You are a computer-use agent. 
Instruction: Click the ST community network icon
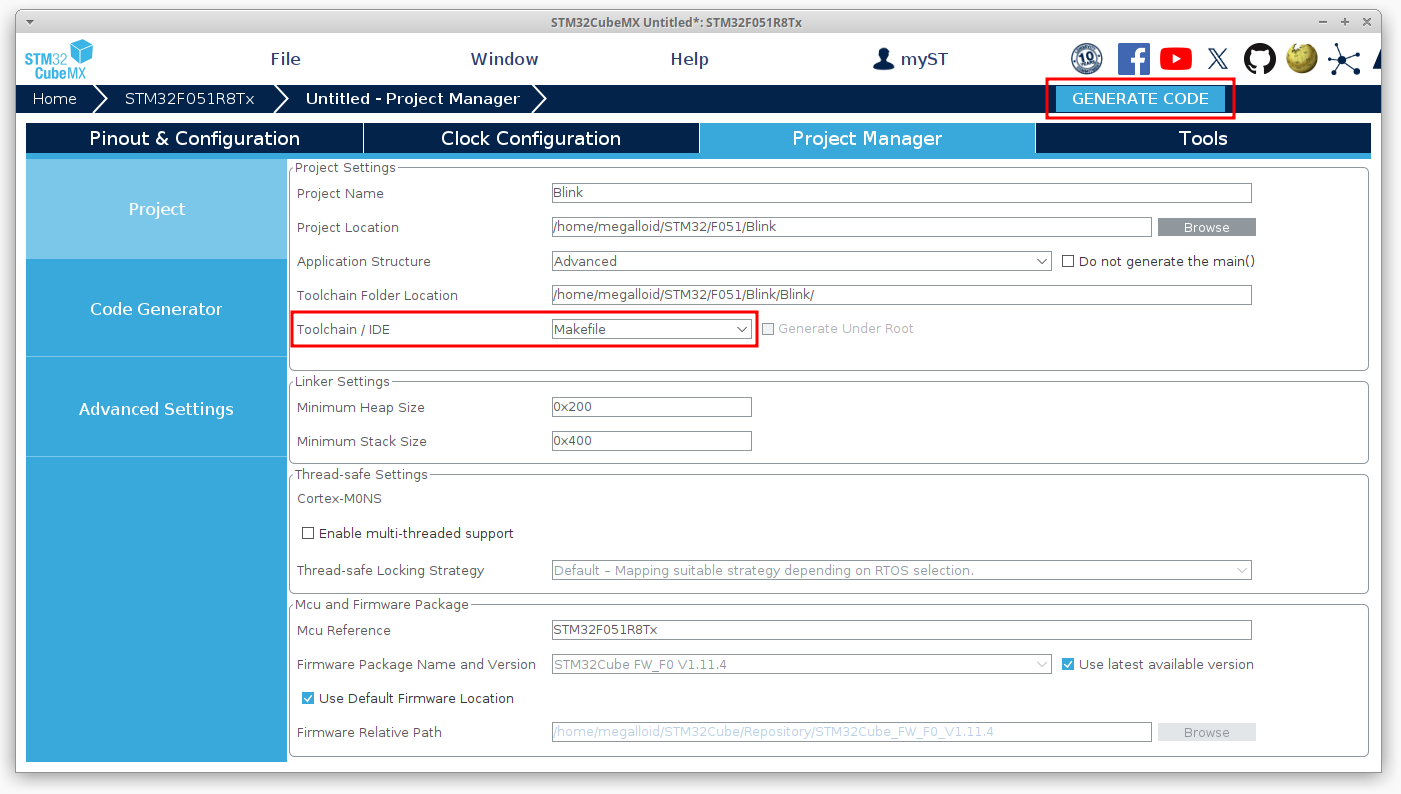pyautogui.click(x=1344, y=59)
